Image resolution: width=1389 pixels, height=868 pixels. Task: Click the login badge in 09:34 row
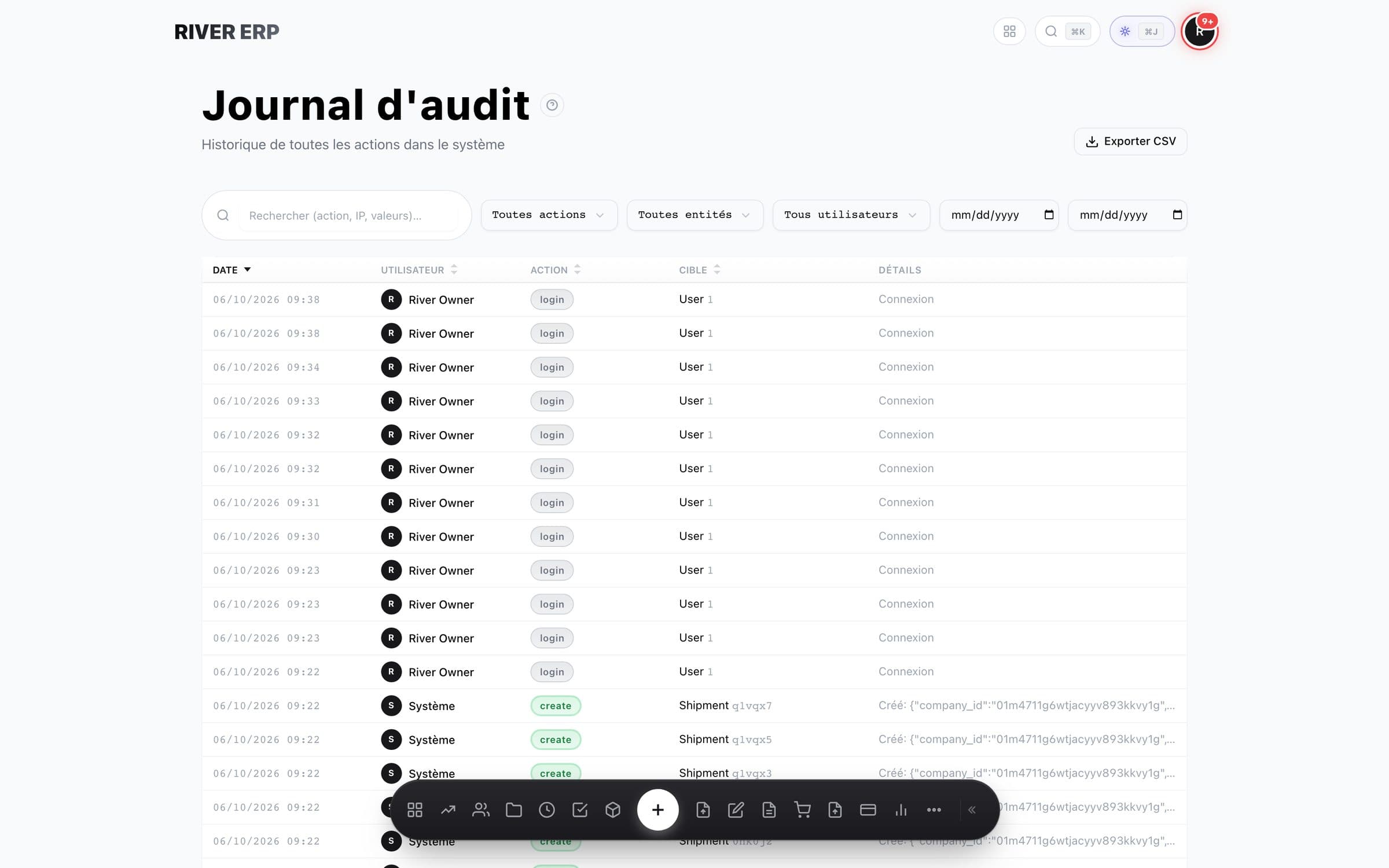point(552,367)
